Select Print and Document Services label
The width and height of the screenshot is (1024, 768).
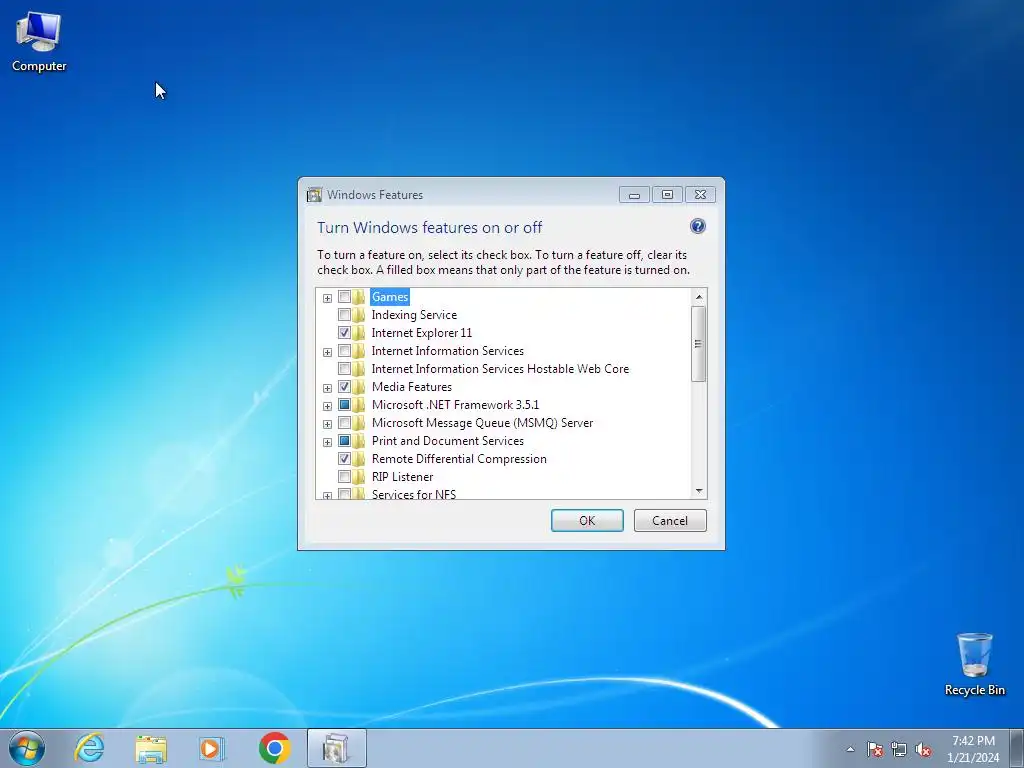(x=447, y=441)
